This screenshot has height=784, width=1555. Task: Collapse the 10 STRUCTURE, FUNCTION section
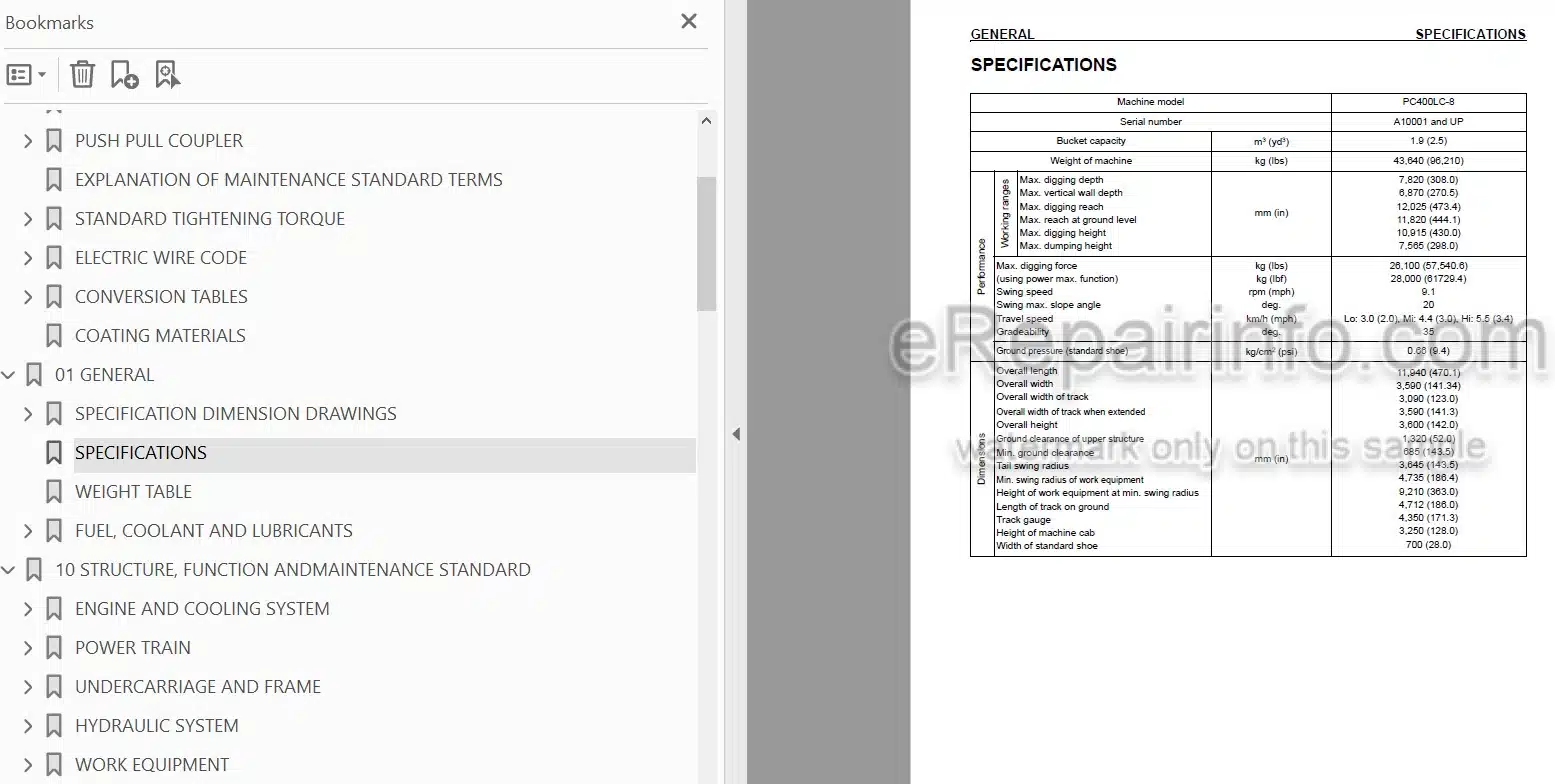(9, 570)
